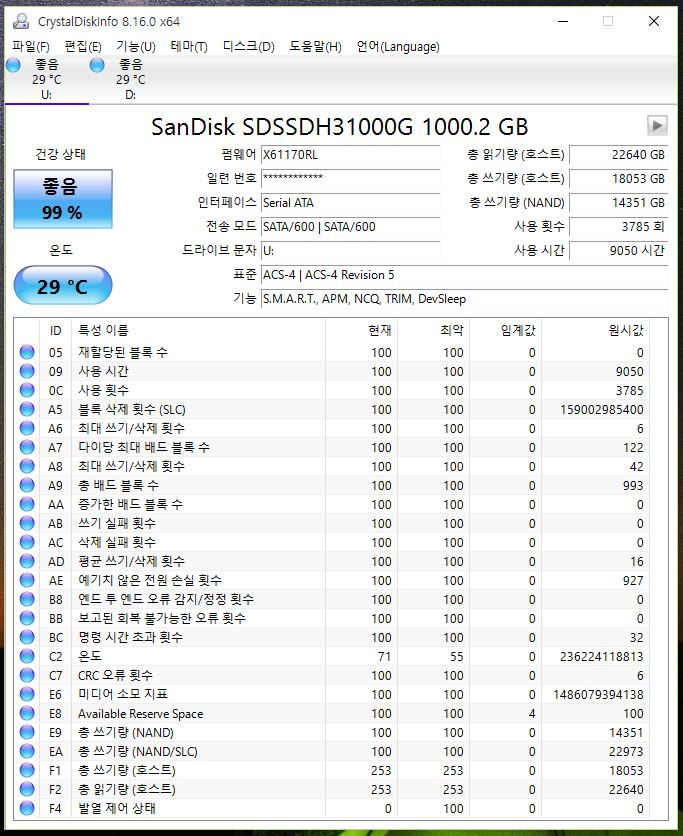Click the status orb for ID A6
The width and height of the screenshot is (683, 836).
(27, 428)
